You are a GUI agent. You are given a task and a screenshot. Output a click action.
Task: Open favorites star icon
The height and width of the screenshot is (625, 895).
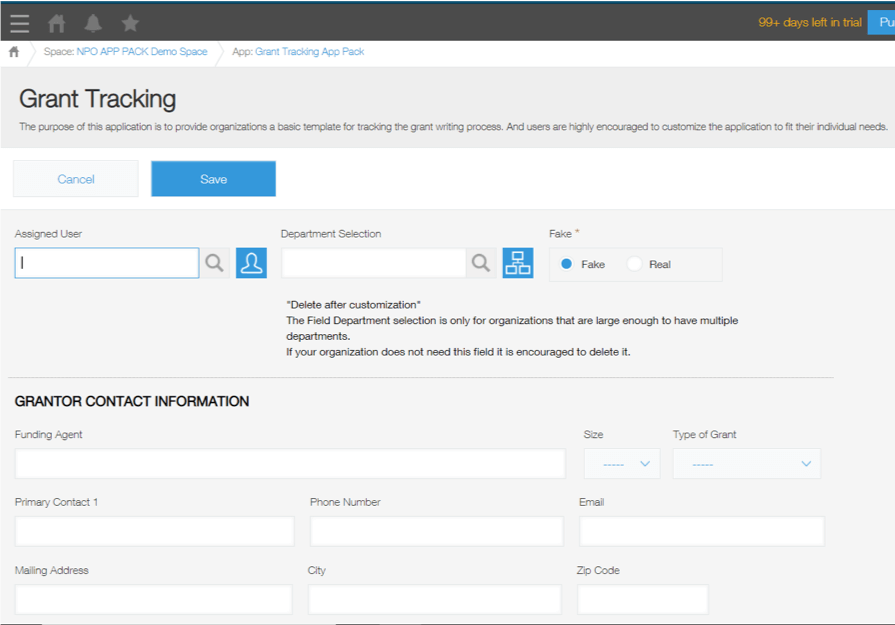(x=130, y=23)
